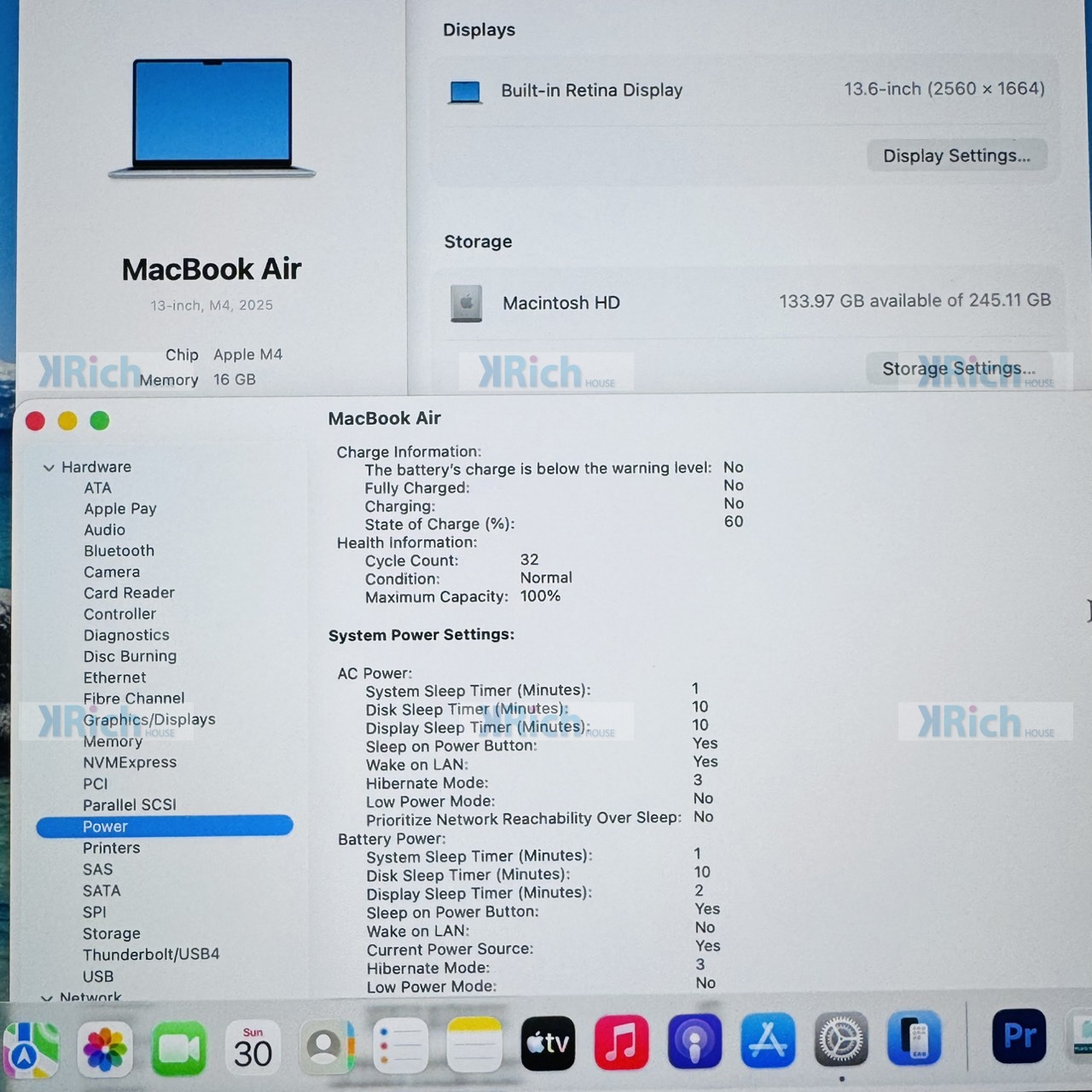
Task: Launch FaceTime from the Dock
Action: [179, 1048]
